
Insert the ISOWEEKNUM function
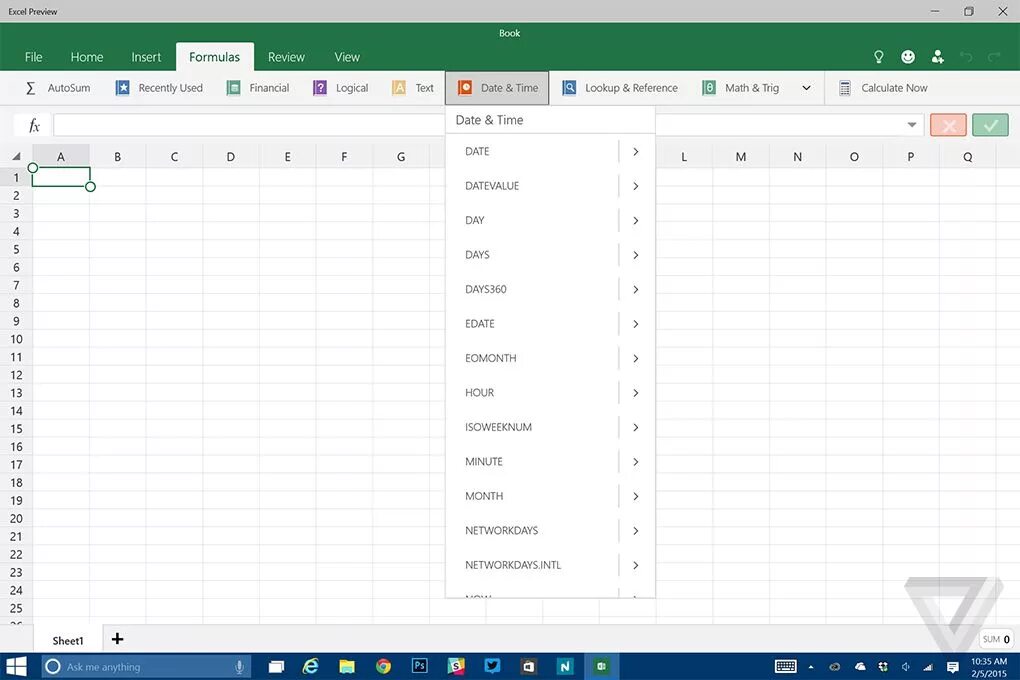click(x=531, y=428)
